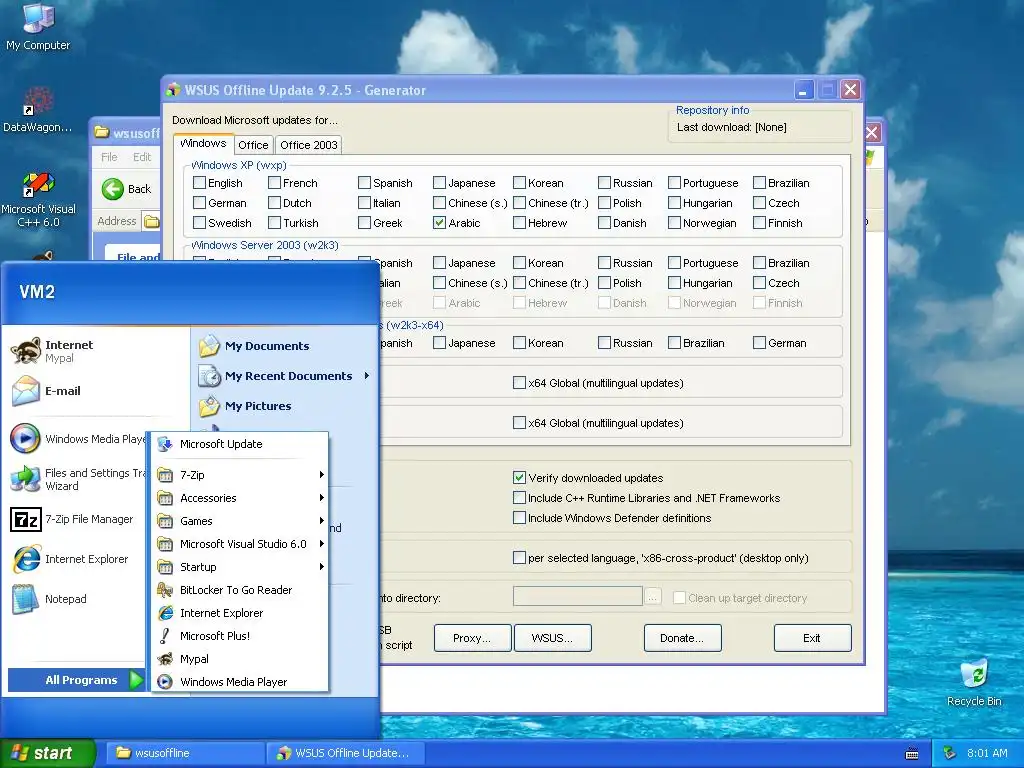Screen dimensions: 1024x768
Task: Check Finnish under Windows XP
Action: pos(759,223)
